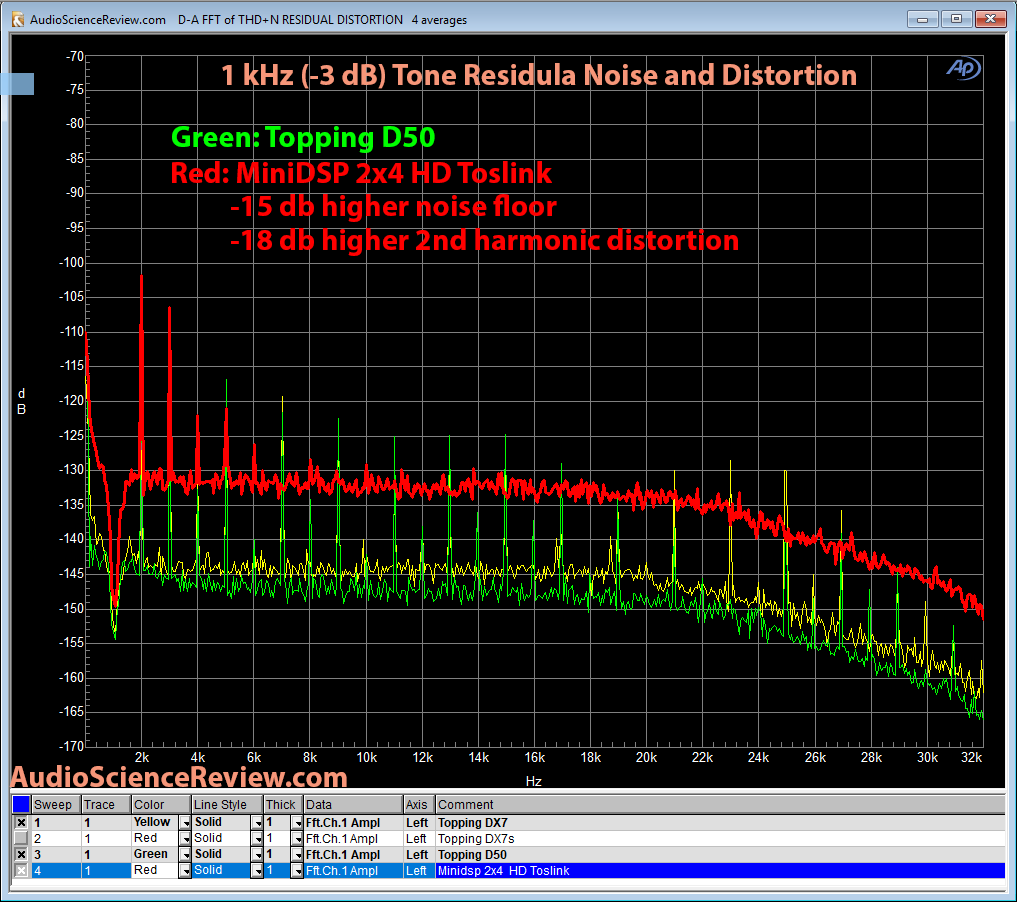The image size is (1017, 902).
Task: Open Thick dropdown for Topping DX7s
Action: [297, 838]
